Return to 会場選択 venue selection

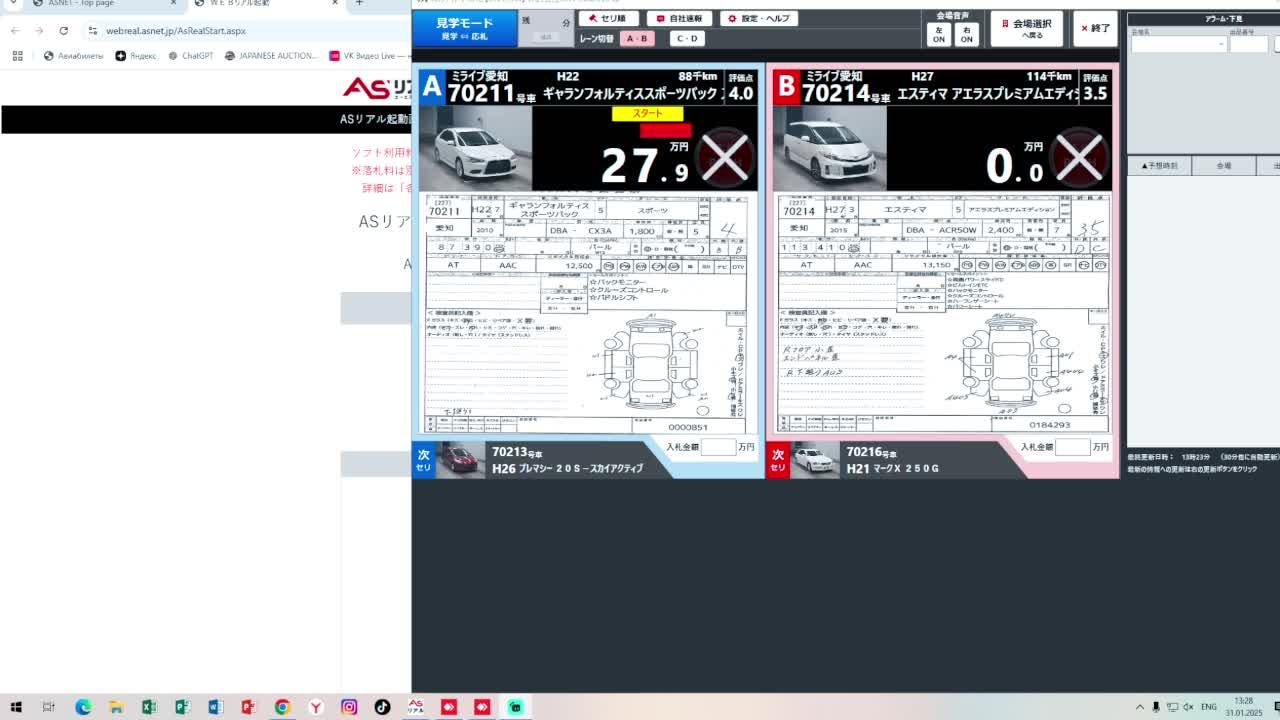pos(1027,29)
